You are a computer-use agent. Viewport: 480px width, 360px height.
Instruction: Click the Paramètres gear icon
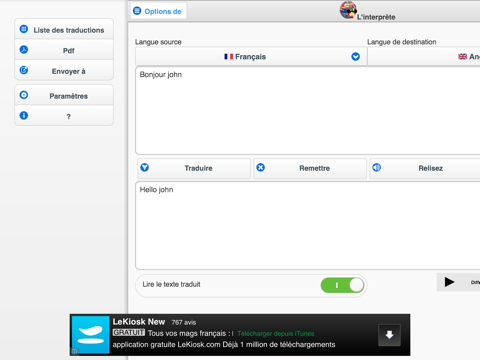tap(24, 95)
